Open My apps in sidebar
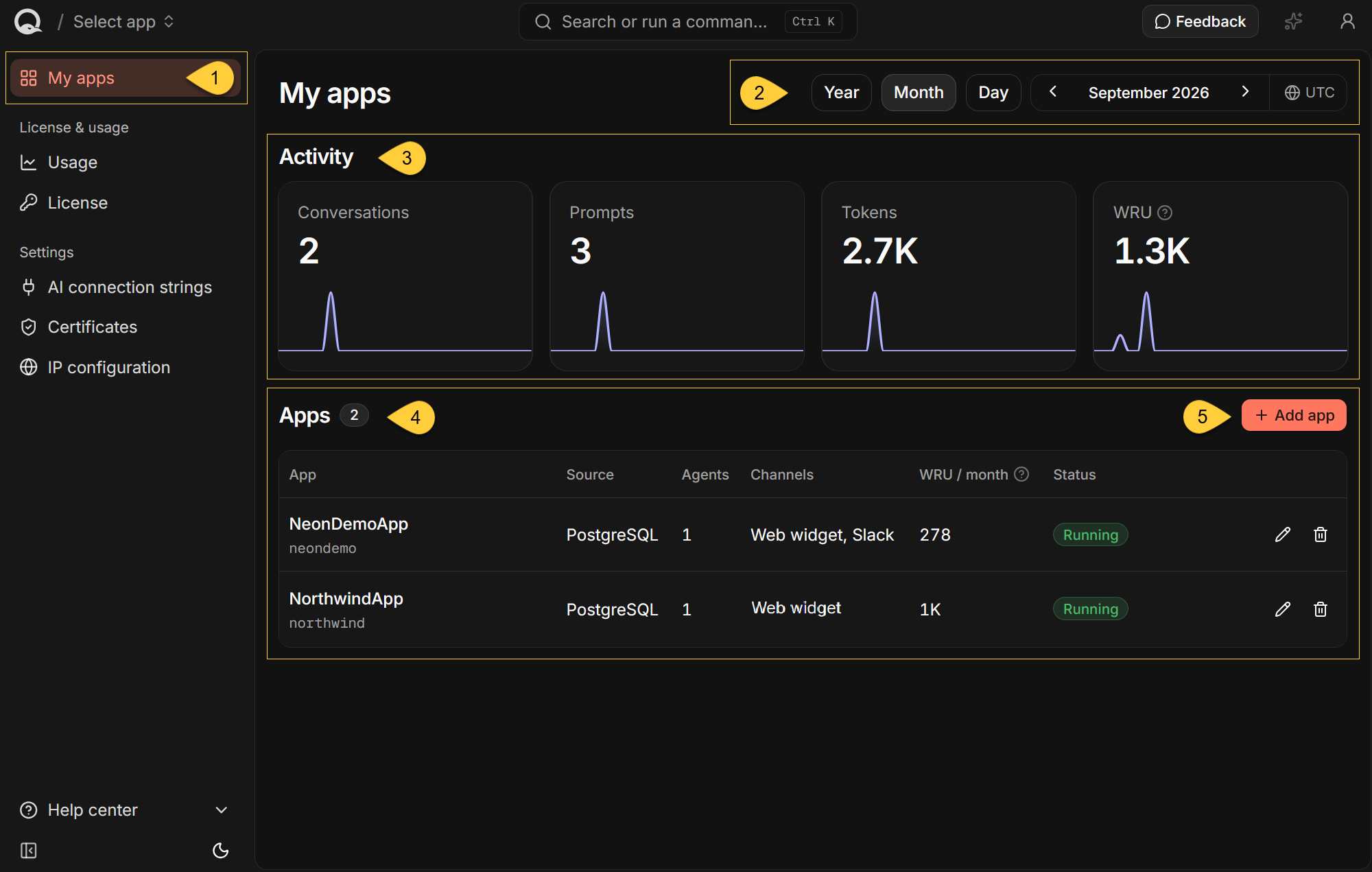Viewport: 1372px width, 872px height. (126, 78)
